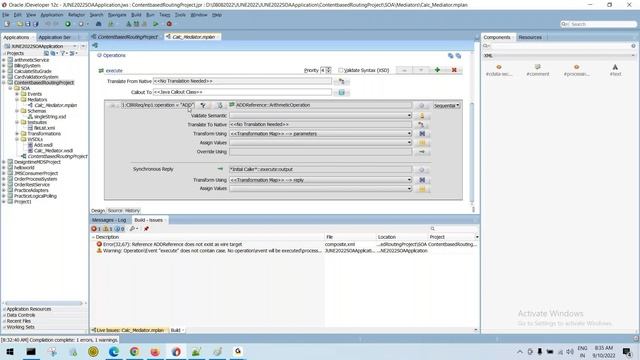Click the Translate From Native browse icon
Viewport: 640px width, 360px height.
342,82
